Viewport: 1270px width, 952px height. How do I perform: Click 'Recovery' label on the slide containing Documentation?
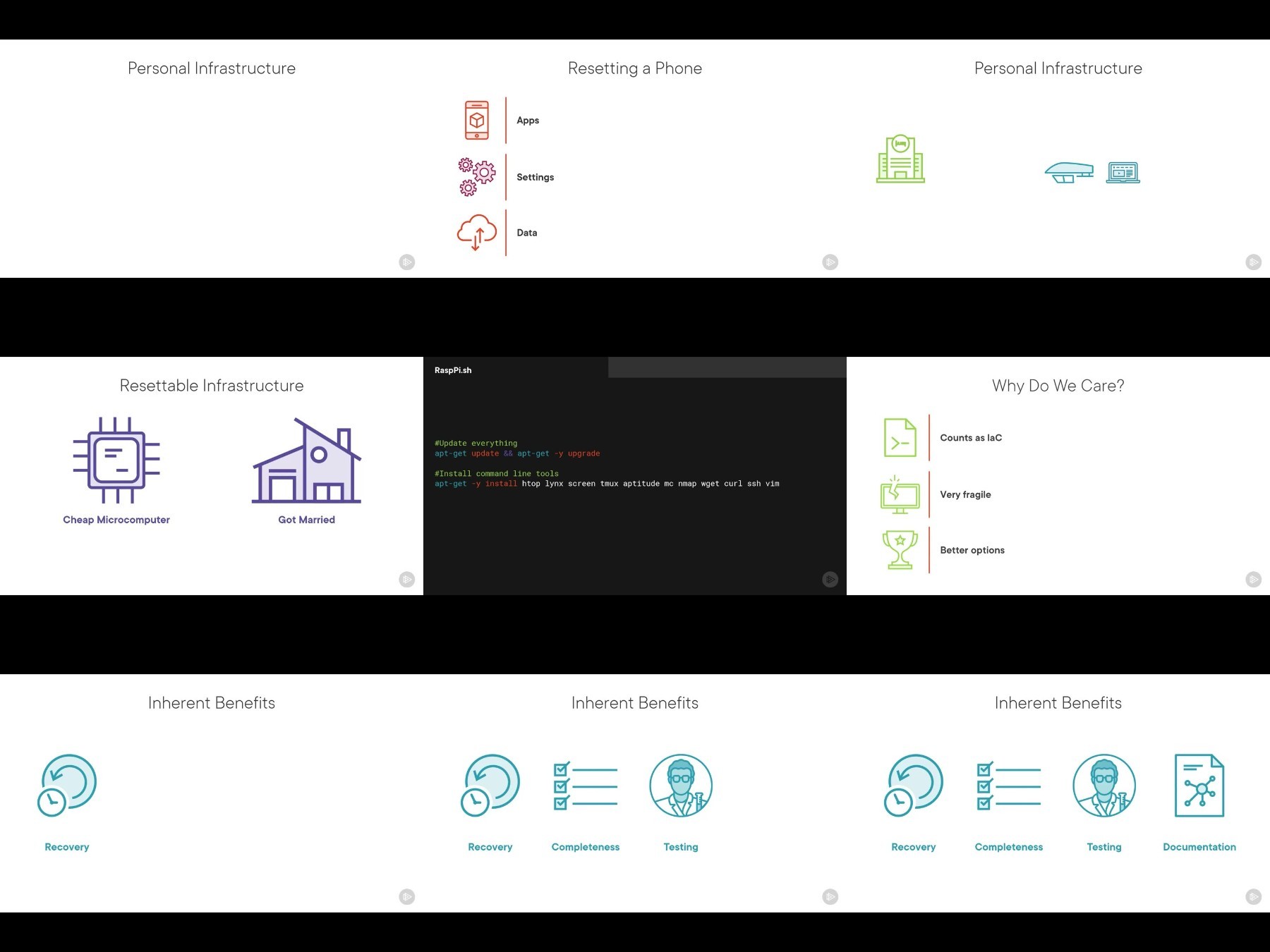click(x=914, y=847)
